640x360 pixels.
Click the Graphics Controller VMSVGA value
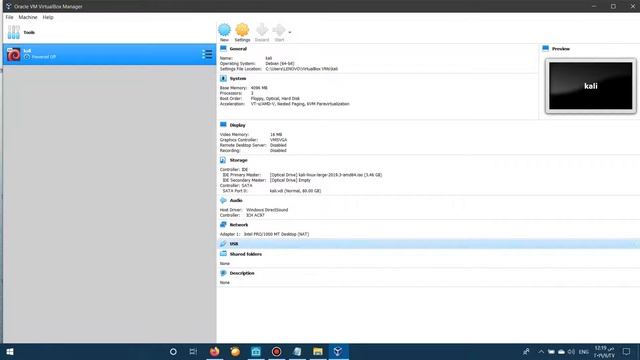pos(278,140)
